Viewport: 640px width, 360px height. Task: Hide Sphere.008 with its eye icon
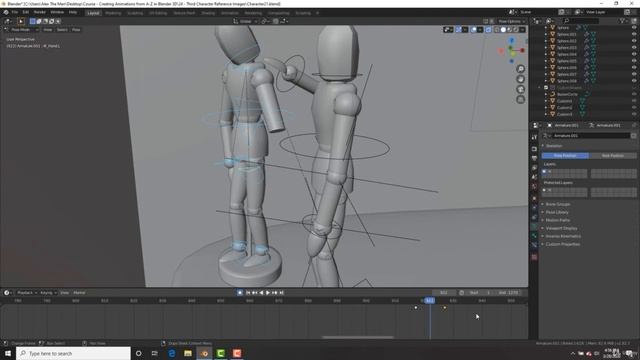[x=634, y=81]
